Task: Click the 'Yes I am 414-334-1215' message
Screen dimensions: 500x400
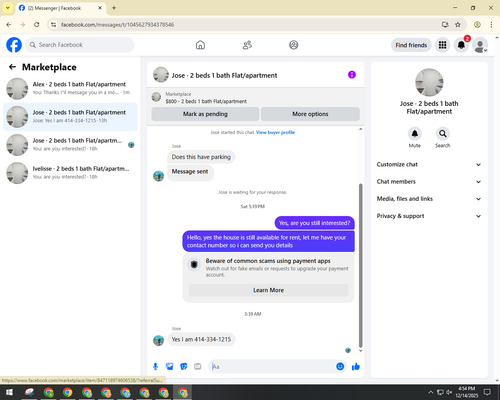Action: tap(201, 339)
